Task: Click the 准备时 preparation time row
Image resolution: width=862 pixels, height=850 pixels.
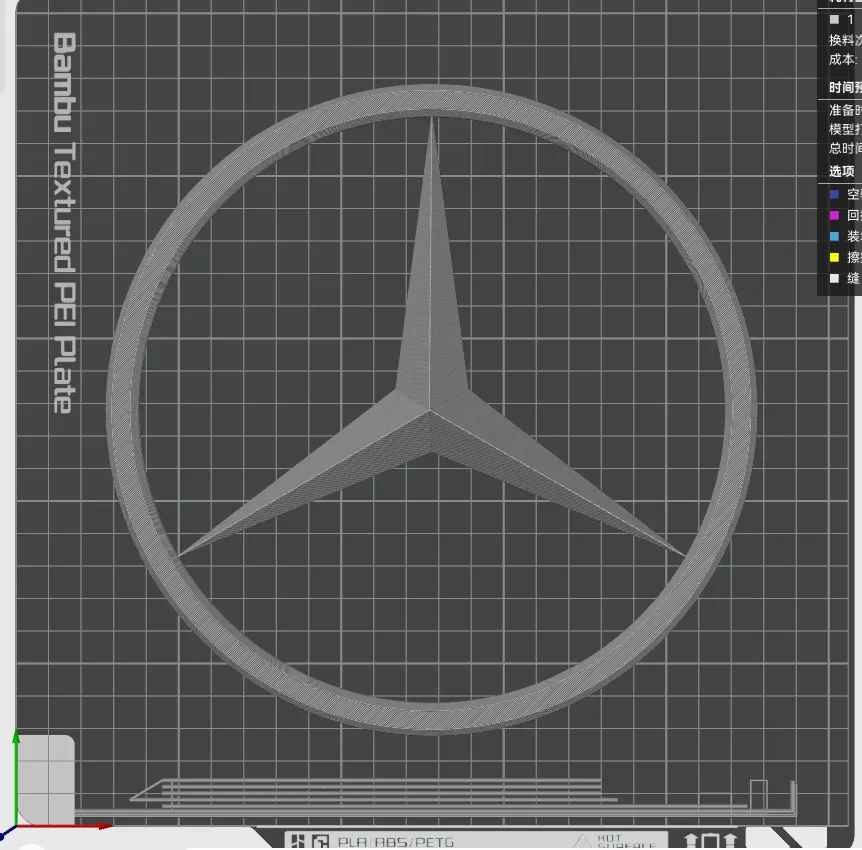Action: [845, 110]
